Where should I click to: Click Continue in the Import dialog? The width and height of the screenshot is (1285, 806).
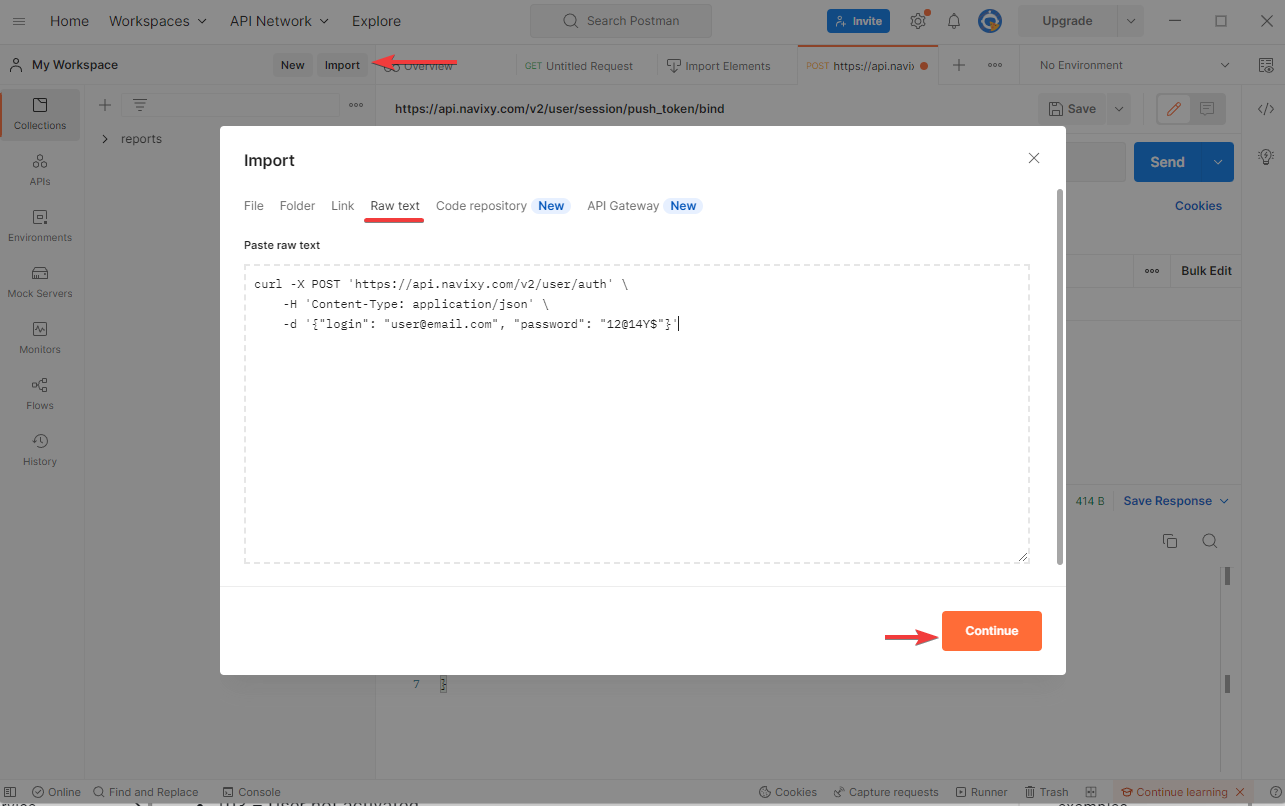pyautogui.click(x=992, y=631)
